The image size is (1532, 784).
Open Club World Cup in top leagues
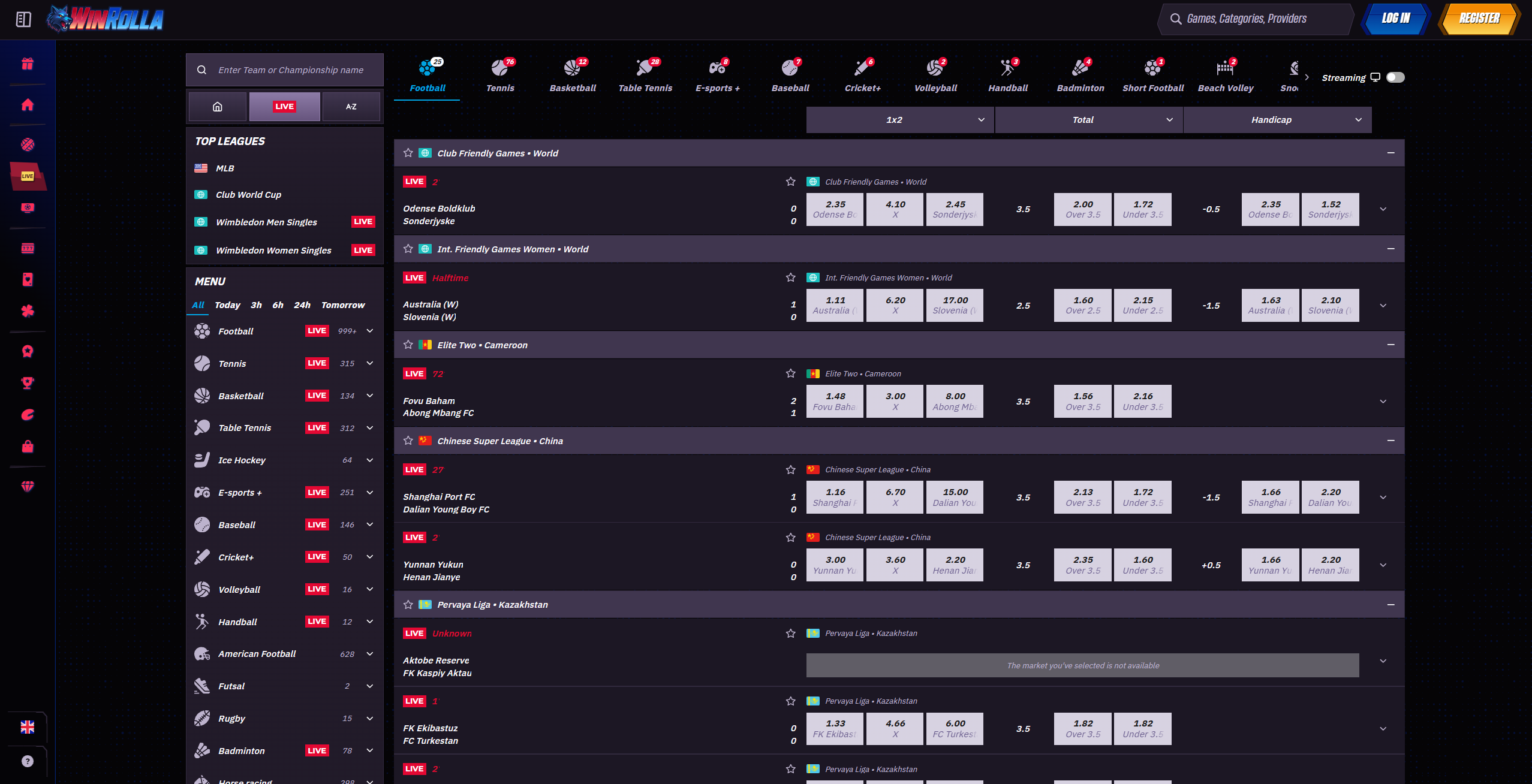pos(285,195)
